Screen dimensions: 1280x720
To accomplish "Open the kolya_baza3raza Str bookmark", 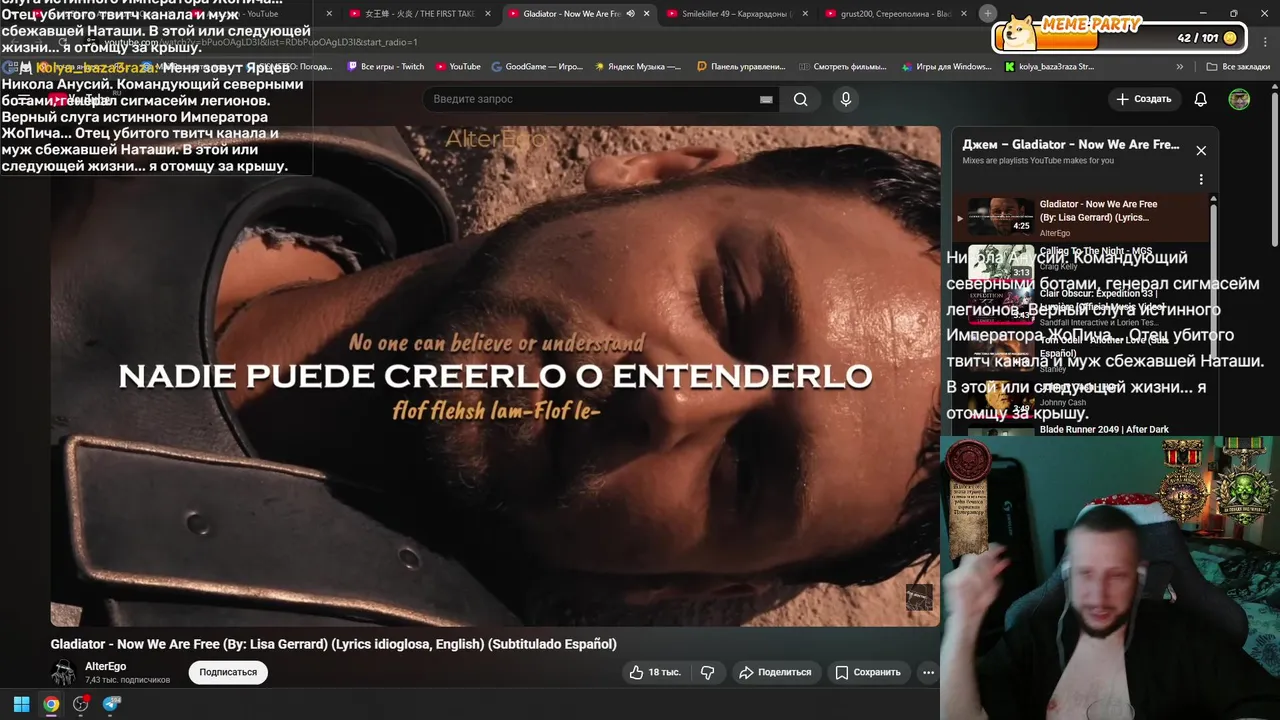I will click(x=1049, y=67).
